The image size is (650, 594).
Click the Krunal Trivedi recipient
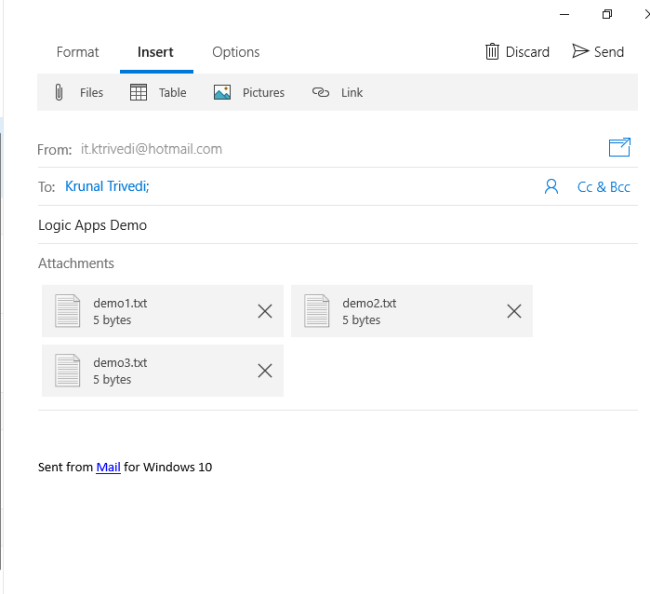[107, 187]
